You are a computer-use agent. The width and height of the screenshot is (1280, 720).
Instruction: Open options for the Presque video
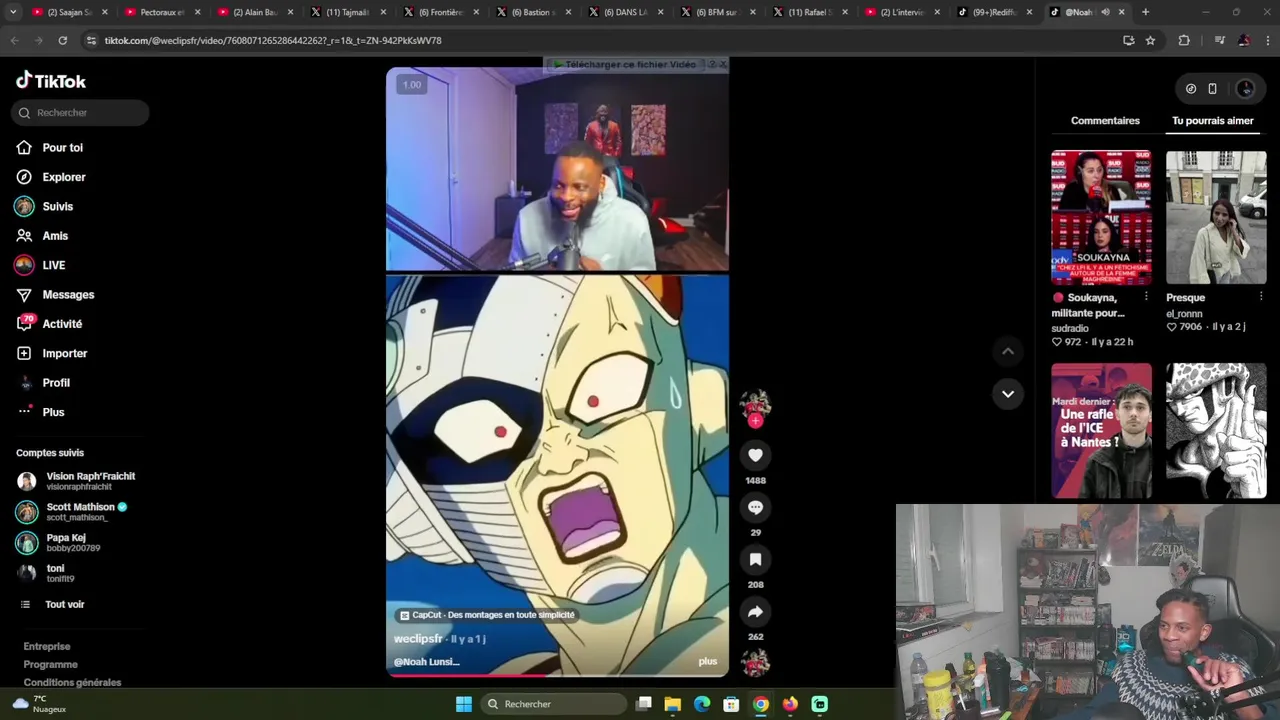click(x=1260, y=297)
